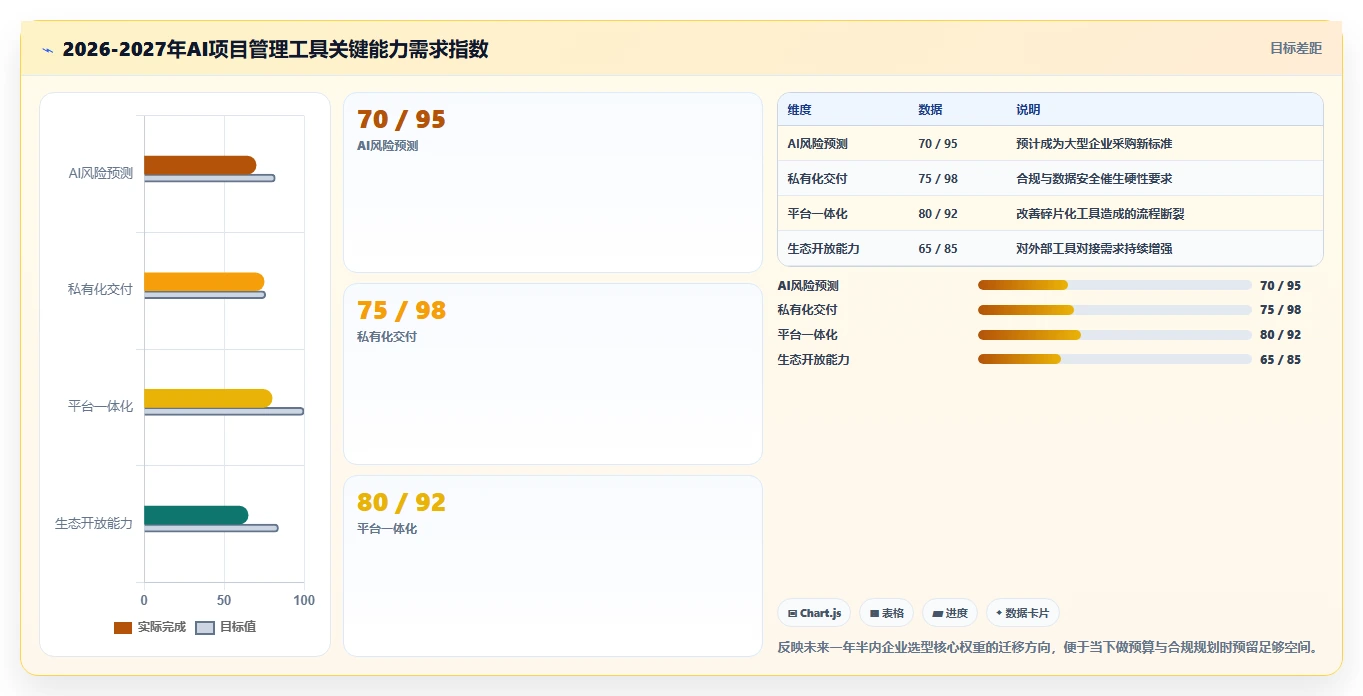Click the orange 私有化交付 actual bar in chart
Viewport: 1363px width, 696px height.
click(x=204, y=282)
